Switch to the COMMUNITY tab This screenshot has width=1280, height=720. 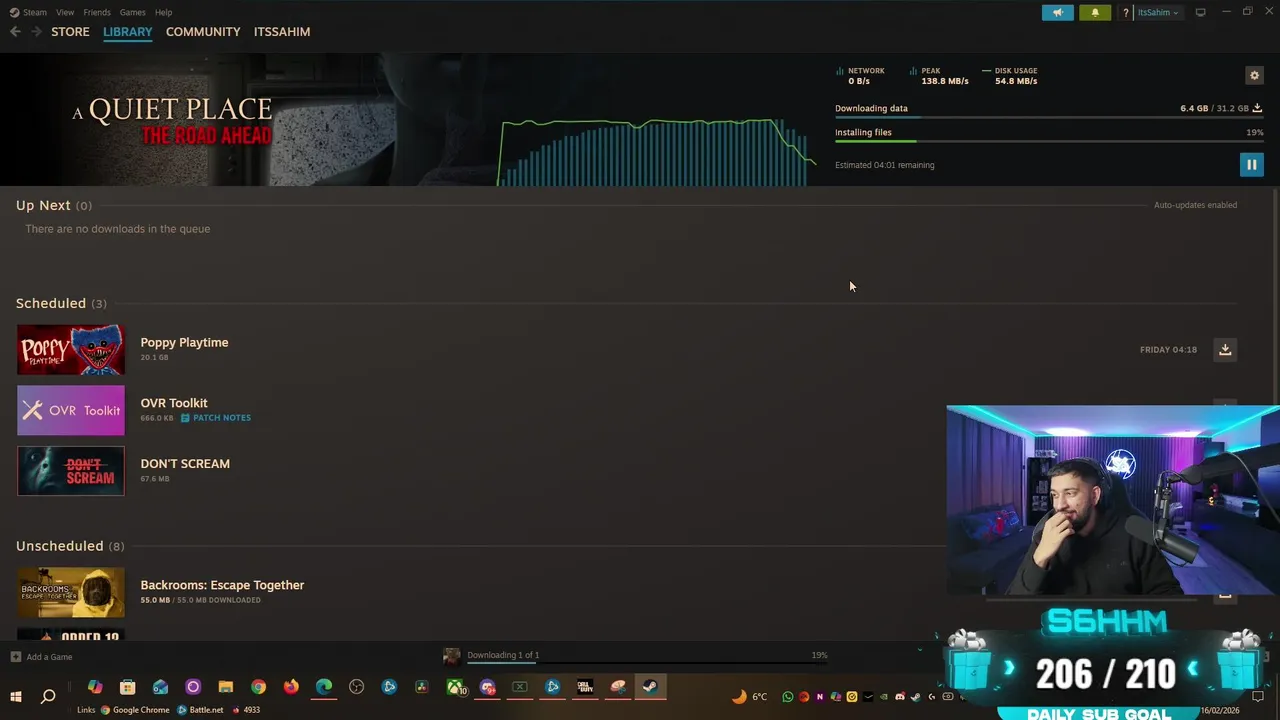coord(203,32)
